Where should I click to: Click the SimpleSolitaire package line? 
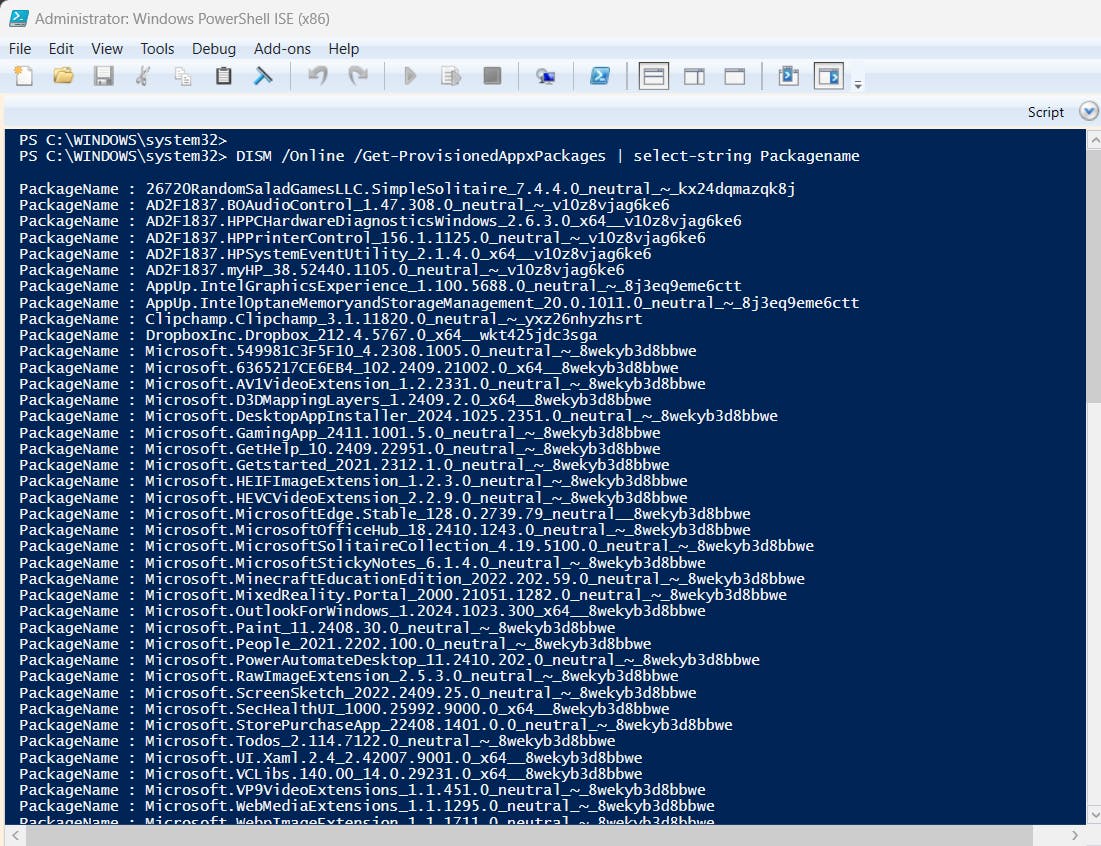coord(407,189)
